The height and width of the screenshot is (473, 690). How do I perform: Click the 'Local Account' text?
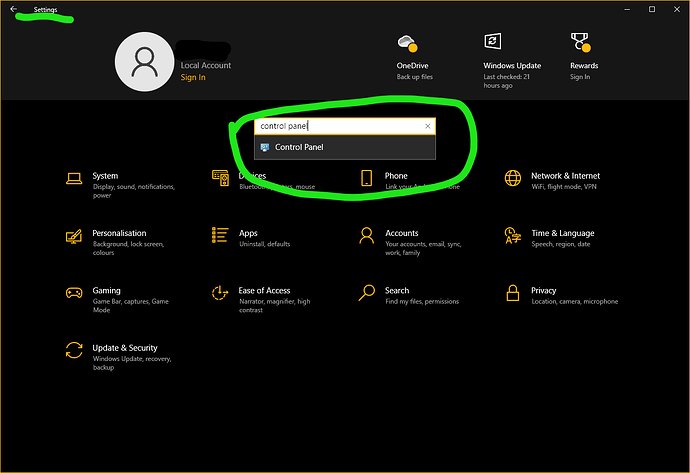tap(206, 66)
